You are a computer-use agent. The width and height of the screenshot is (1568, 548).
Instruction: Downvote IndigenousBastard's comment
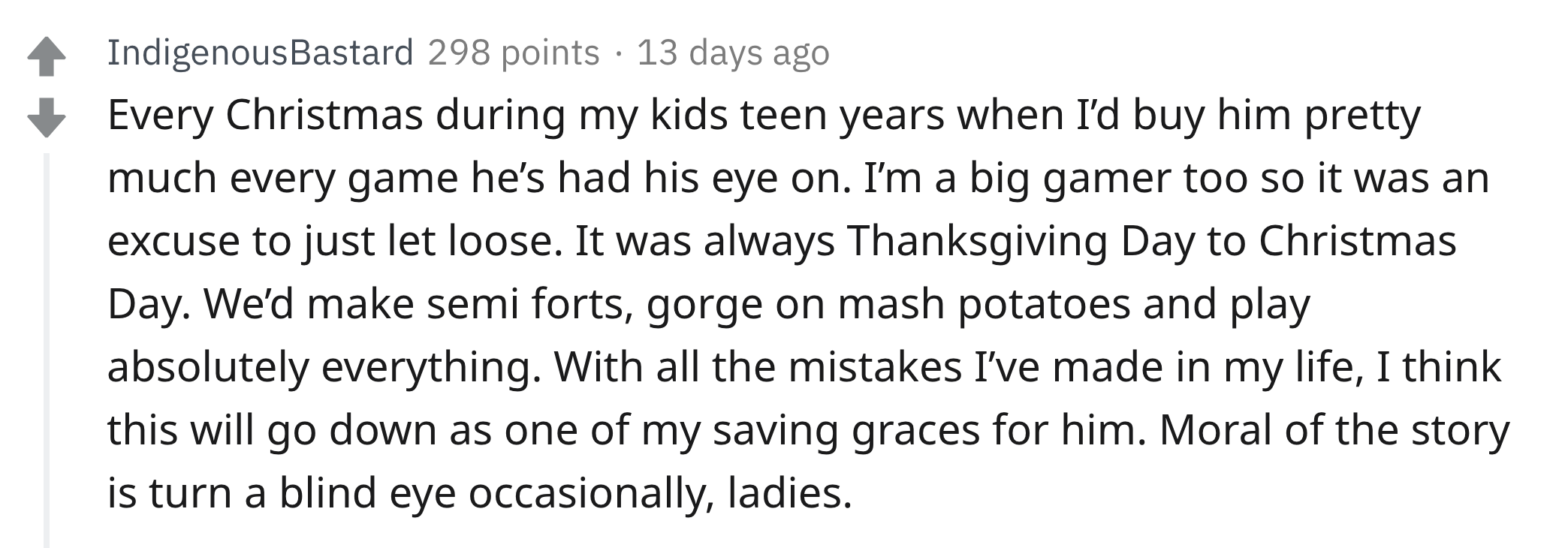[x=47, y=118]
